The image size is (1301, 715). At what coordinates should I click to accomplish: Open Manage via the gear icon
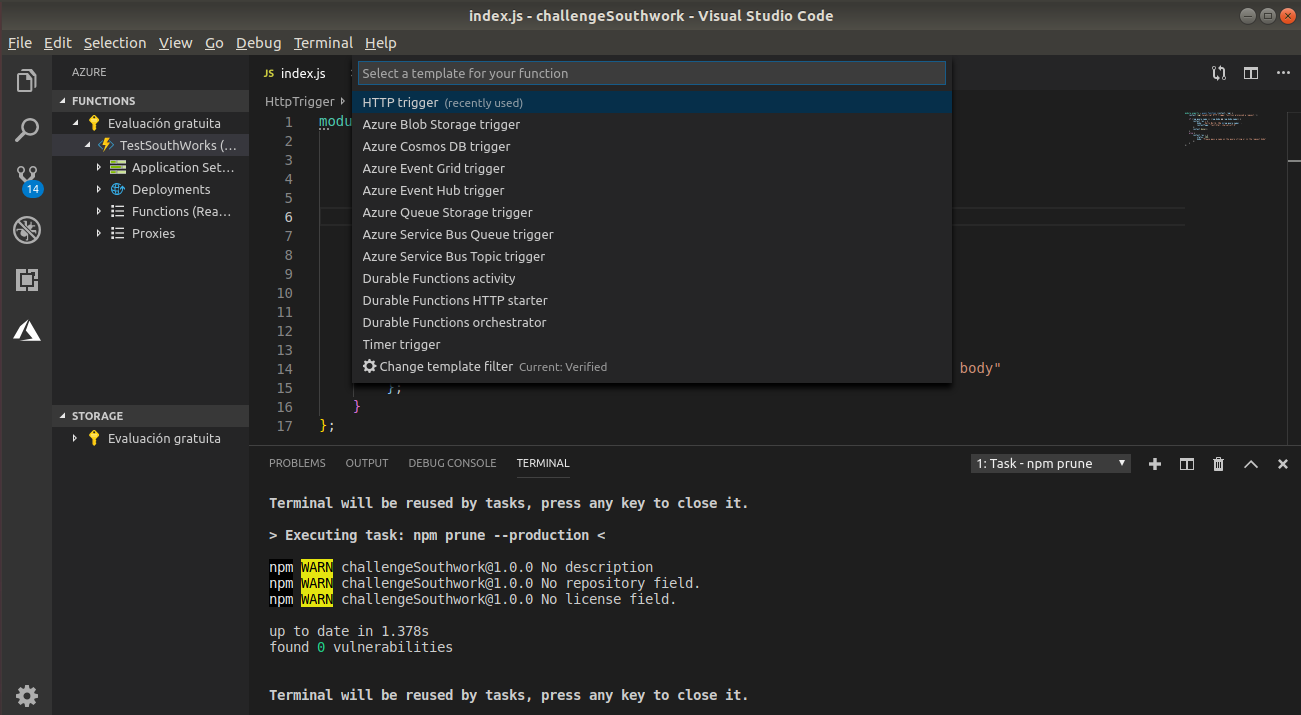tap(26, 695)
